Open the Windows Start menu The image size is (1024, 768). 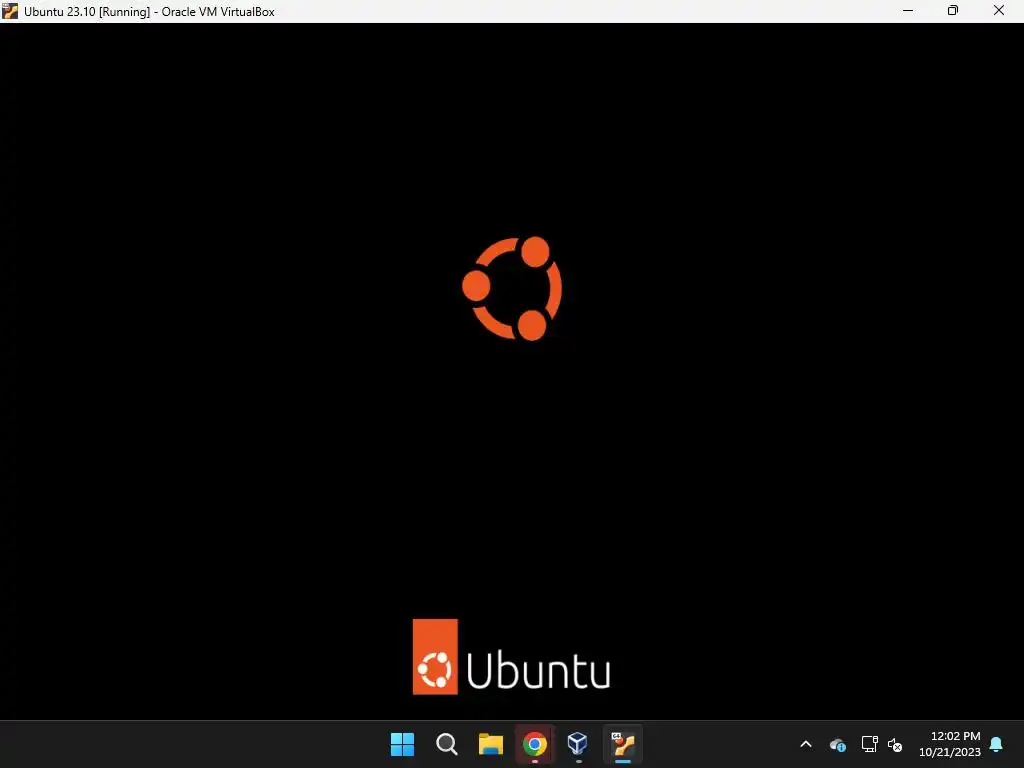pyautogui.click(x=402, y=744)
